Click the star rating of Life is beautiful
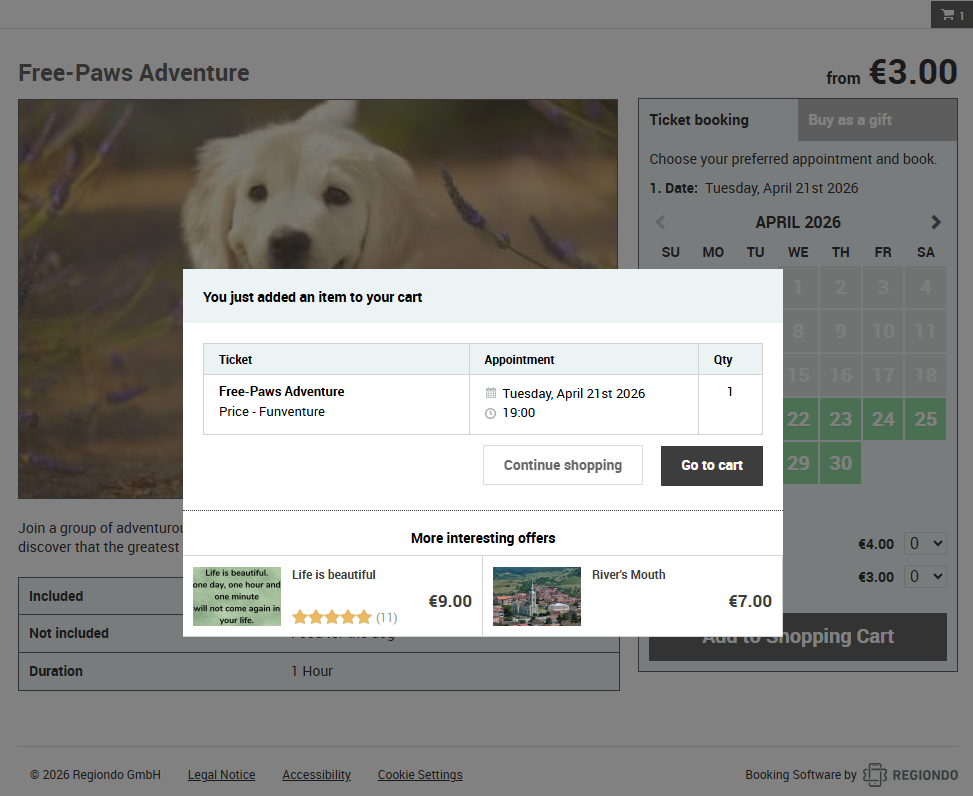The width and height of the screenshot is (973, 796). point(332,617)
